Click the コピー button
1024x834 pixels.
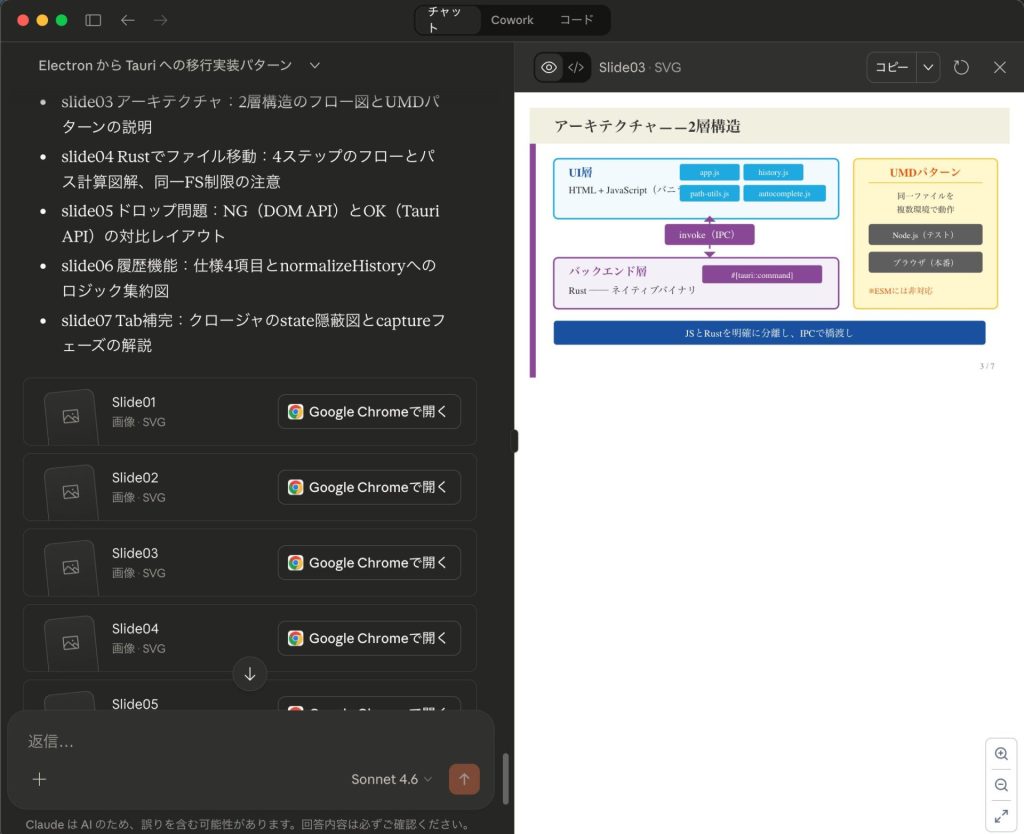pyautogui.click(x=891, y=67)
